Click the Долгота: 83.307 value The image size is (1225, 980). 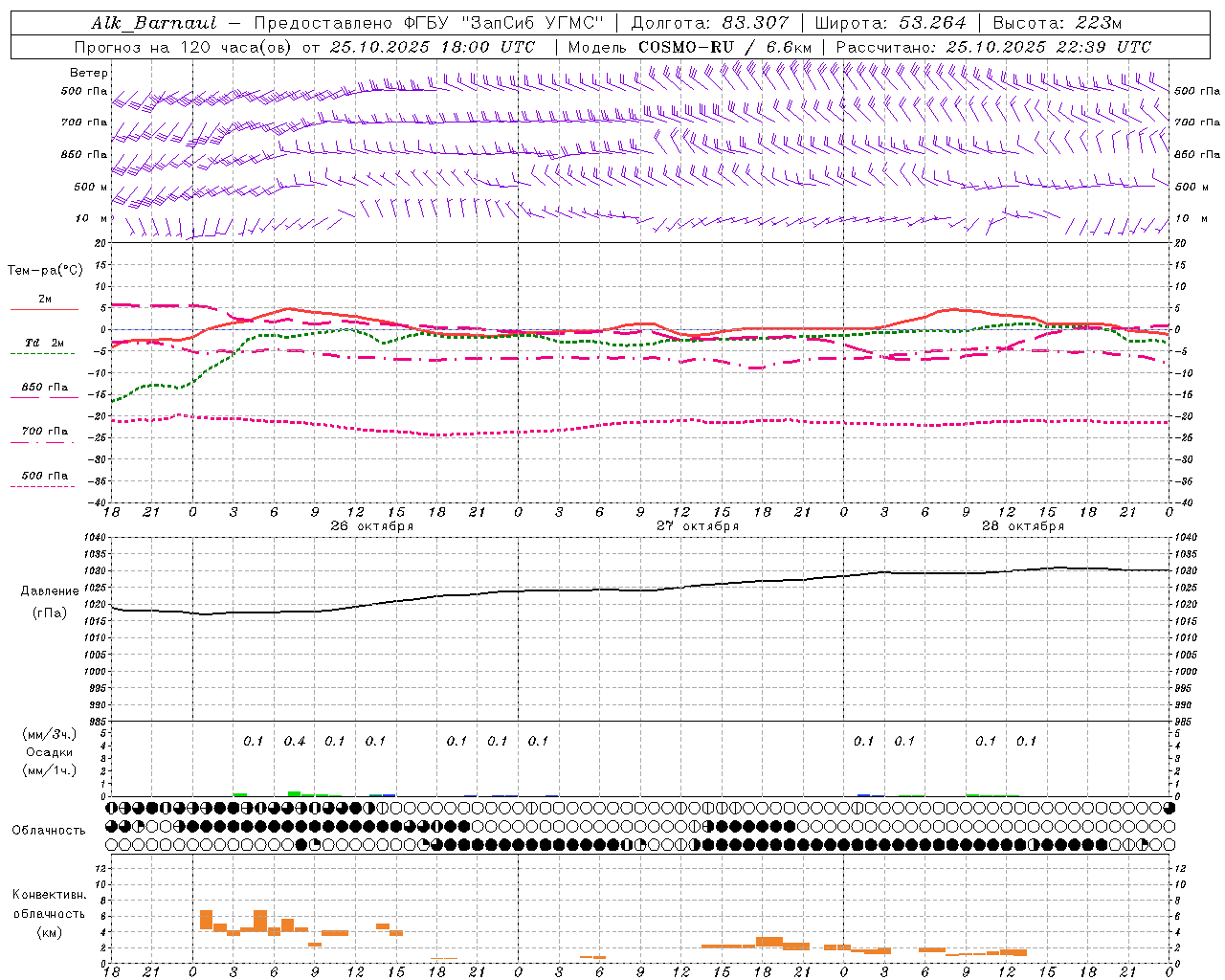pyautogui.click(x=710, y=23)
